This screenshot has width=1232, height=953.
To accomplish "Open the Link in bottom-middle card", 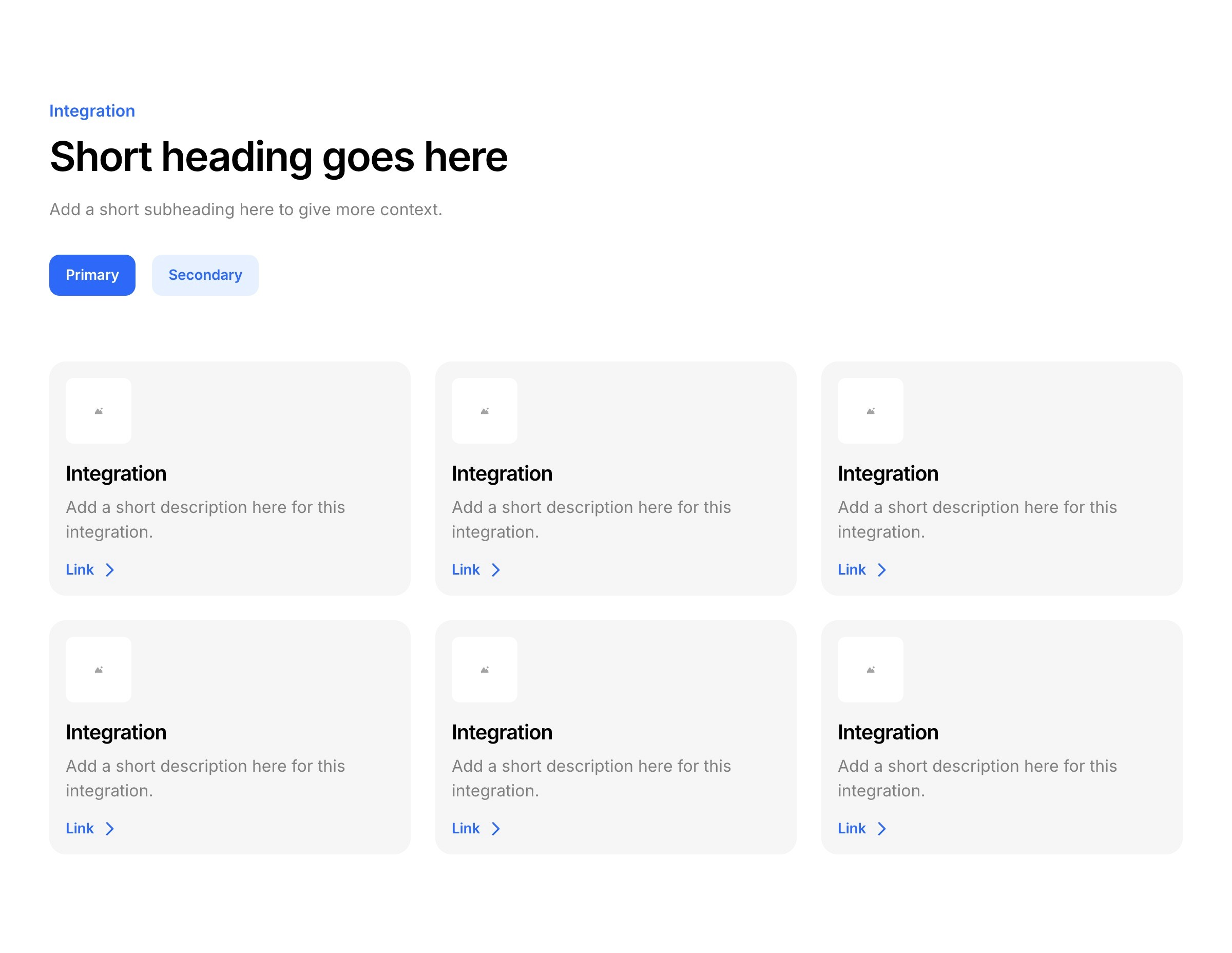I will pos(466,828).
